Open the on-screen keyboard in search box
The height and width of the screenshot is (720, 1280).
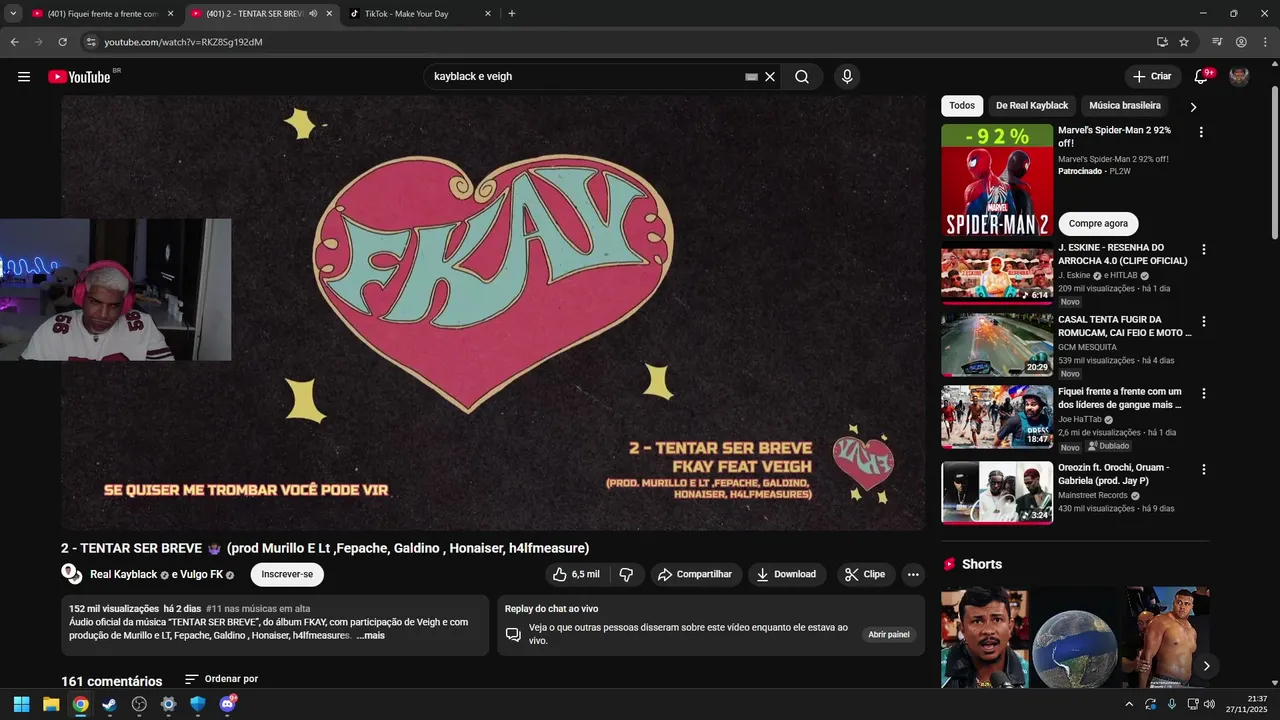(x=751, y=77)
